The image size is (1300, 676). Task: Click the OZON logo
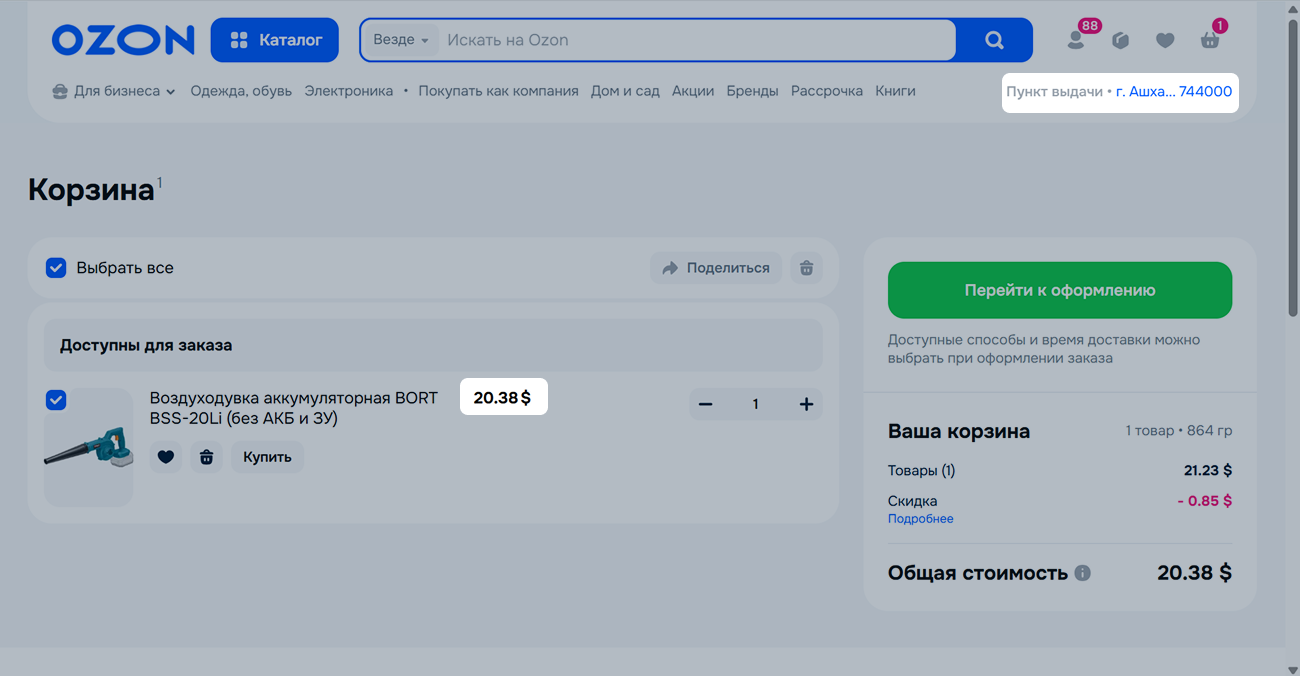[123, 40]
